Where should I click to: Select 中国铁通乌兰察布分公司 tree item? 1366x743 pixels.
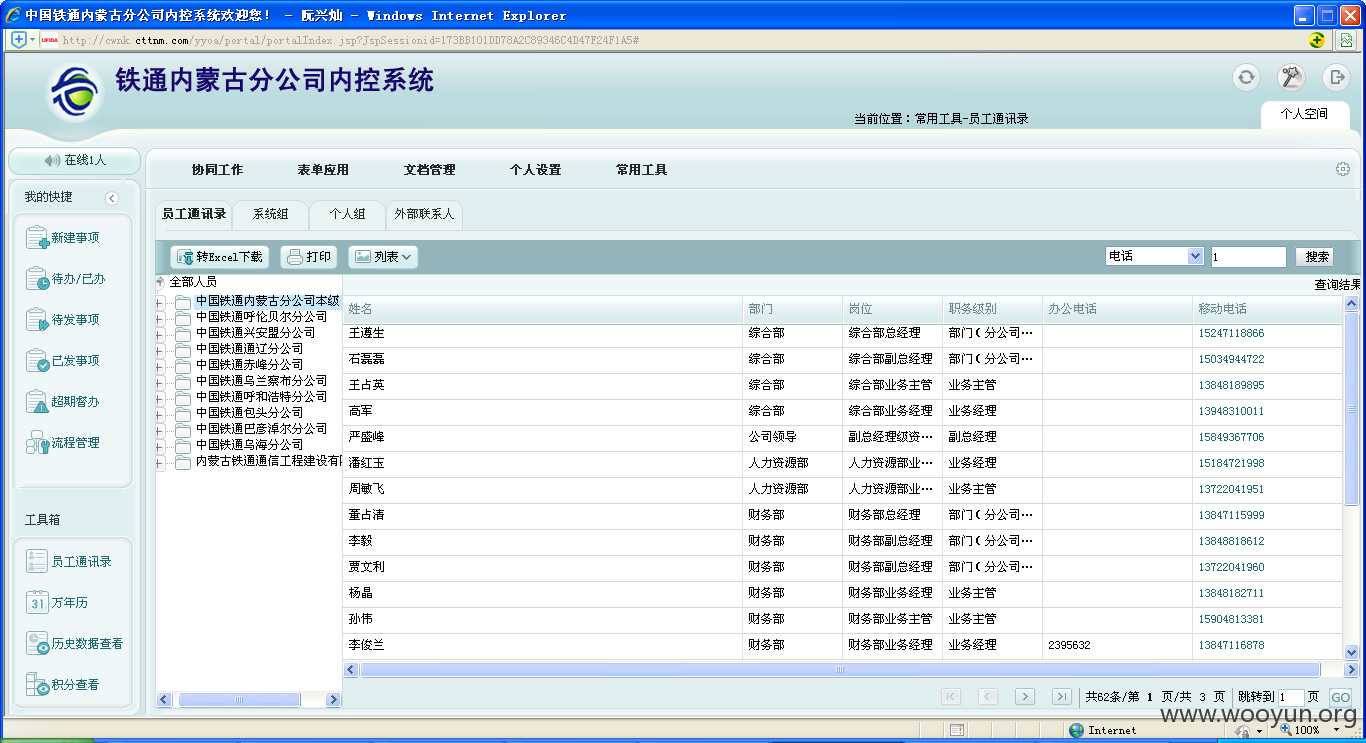point(261,381)
